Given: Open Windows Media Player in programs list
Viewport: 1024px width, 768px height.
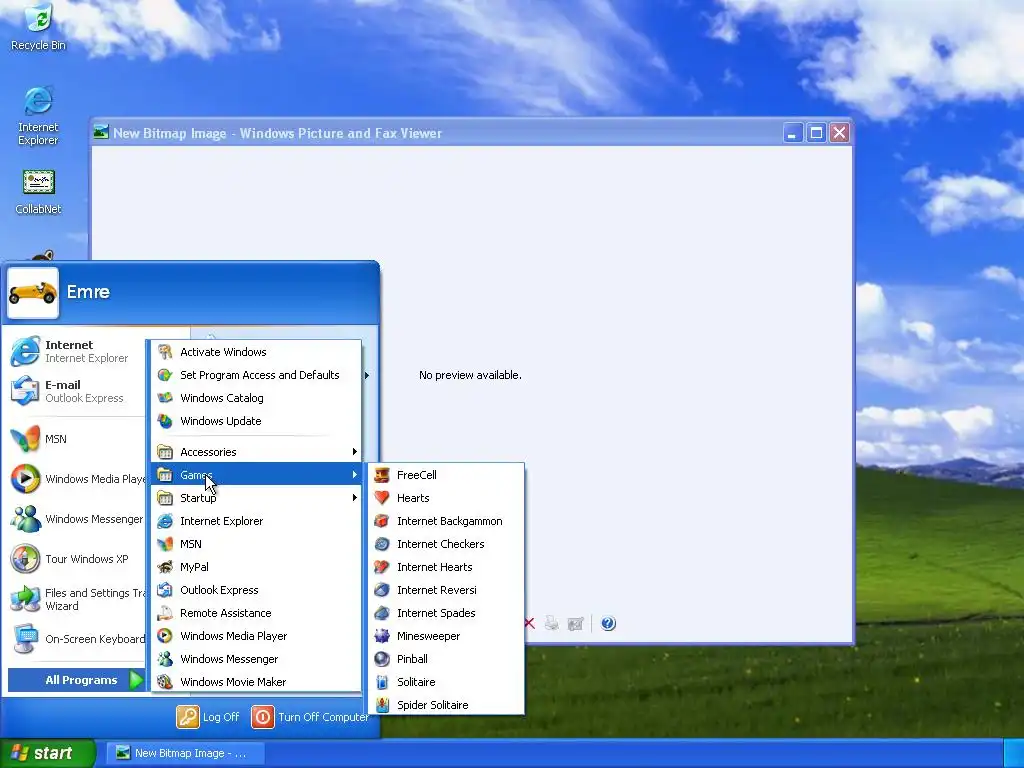Looking at the screenshot, I should click(256, 635).
